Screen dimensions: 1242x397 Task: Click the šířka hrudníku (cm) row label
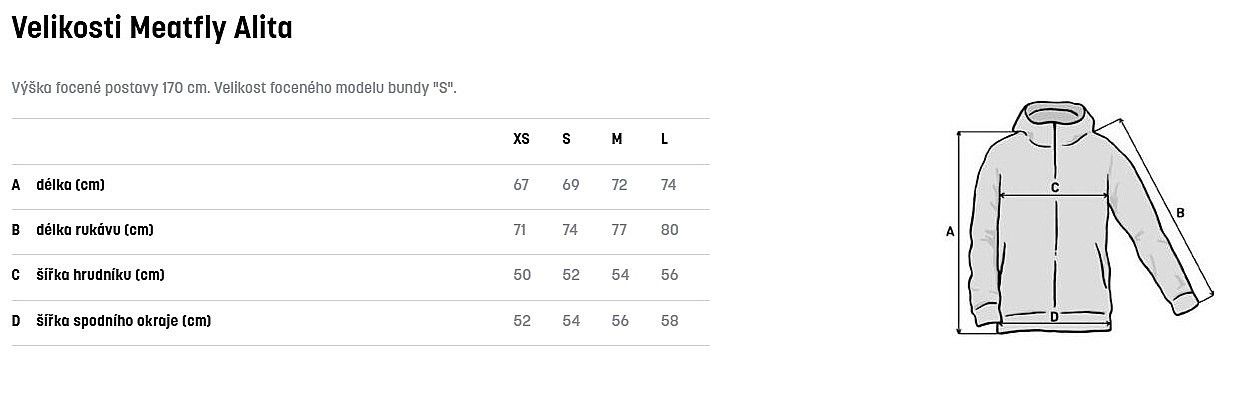(100, 275)
